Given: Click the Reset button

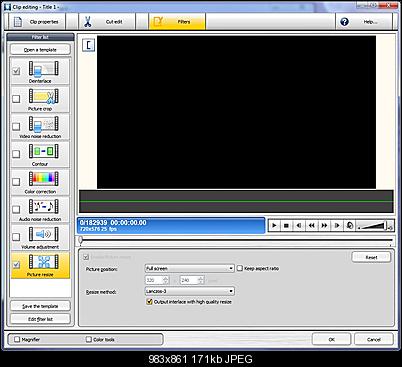Looking at the screenshot, I should tap(371, 257).
